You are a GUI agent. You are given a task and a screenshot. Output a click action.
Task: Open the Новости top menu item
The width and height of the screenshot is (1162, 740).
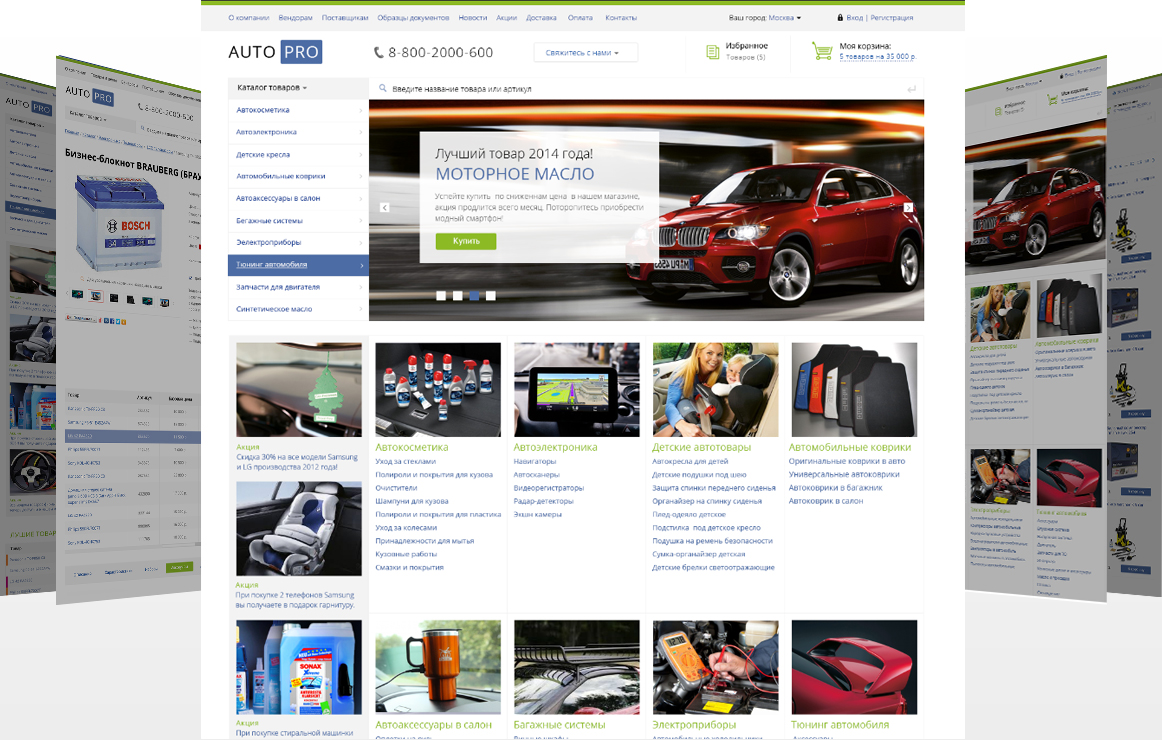pos(473,18)
